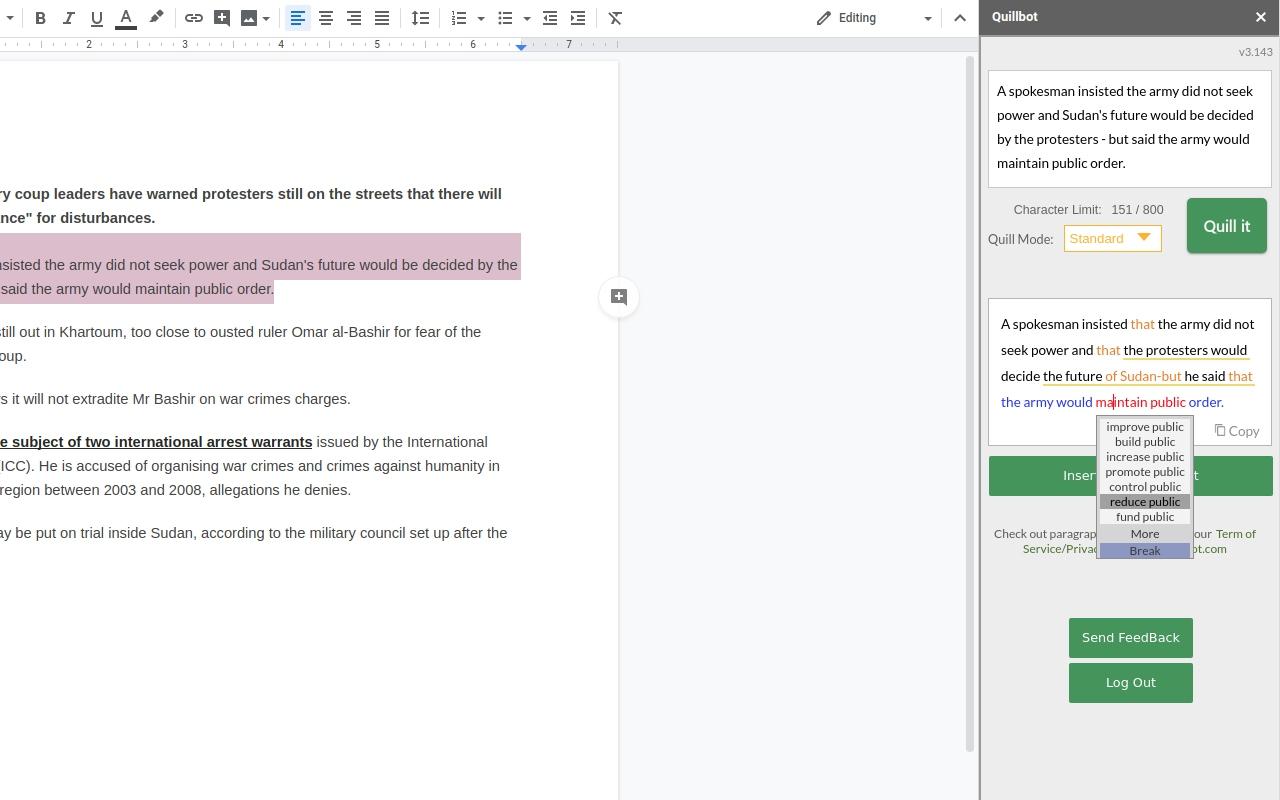Center align the text
Screen dimensions: 1280x800
(x=326, y=18)
